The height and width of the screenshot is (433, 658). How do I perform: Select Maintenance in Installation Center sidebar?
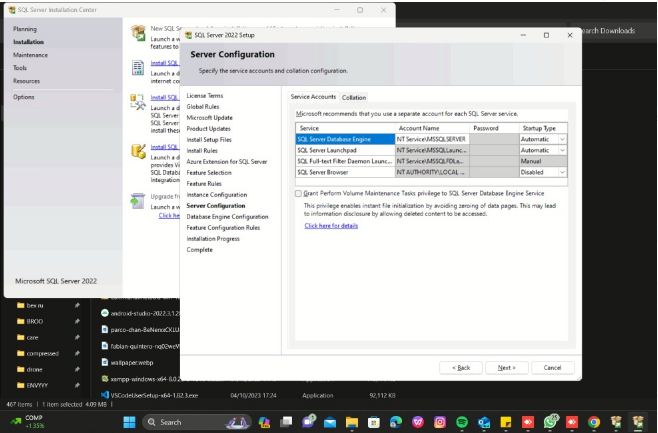click(x=30, y=55)
